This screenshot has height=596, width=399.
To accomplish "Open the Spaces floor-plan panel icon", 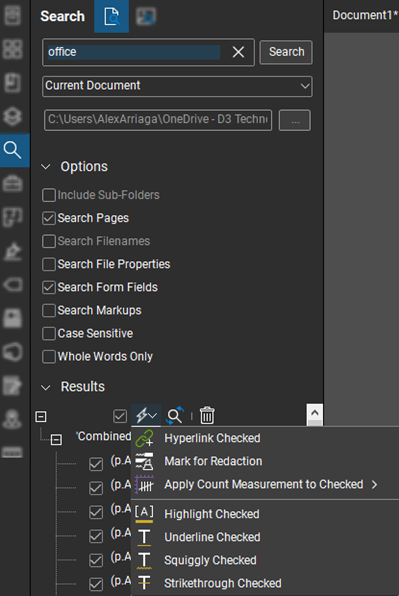I will [x=13, y=217].
